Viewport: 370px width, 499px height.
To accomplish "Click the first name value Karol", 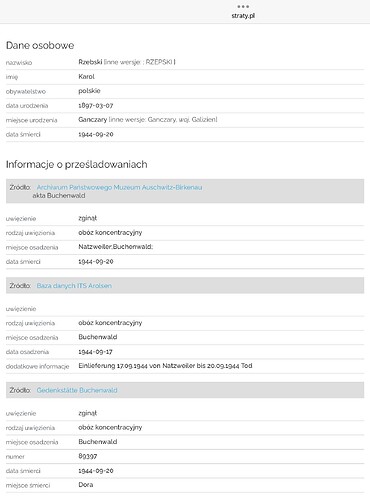I will point(87,76).
